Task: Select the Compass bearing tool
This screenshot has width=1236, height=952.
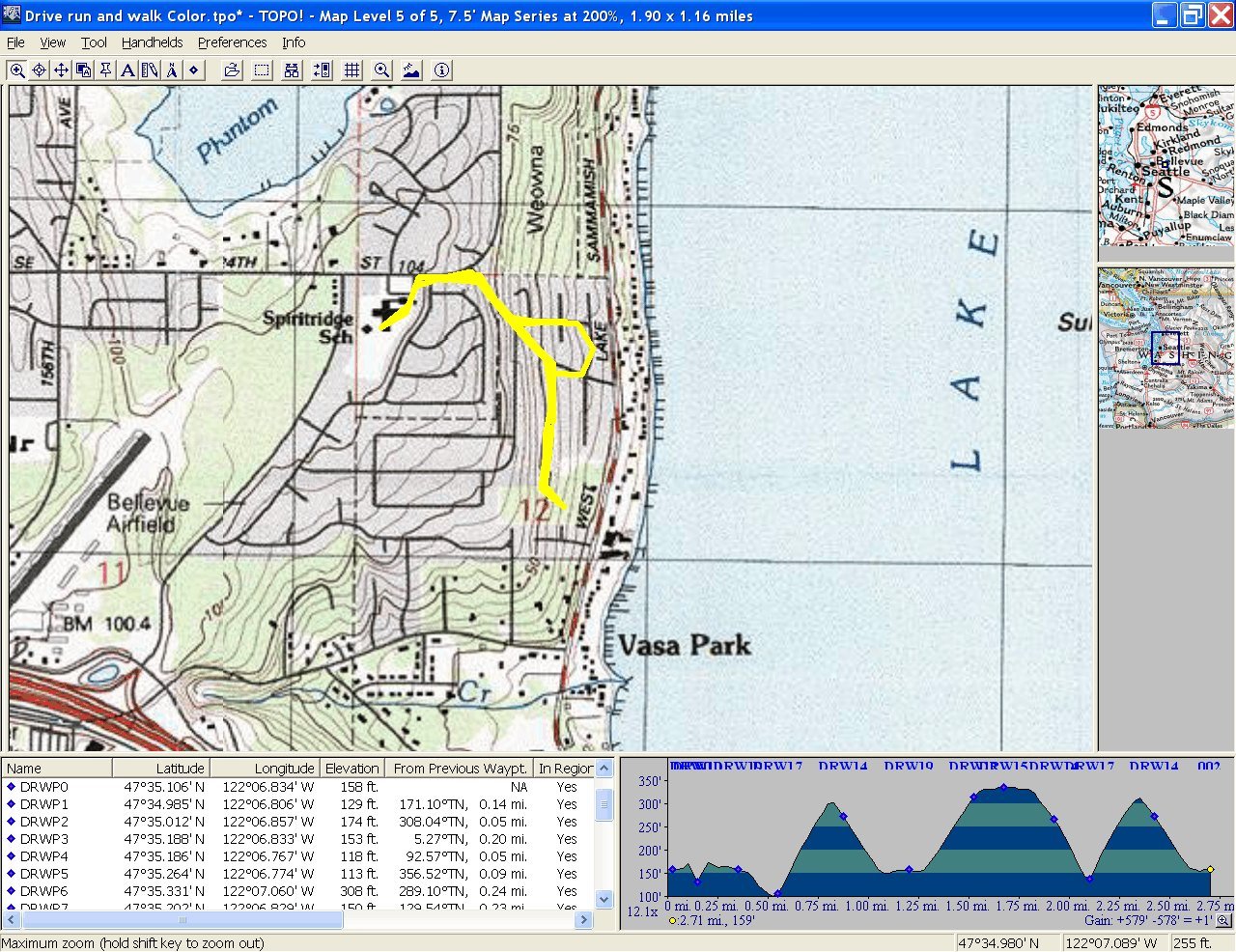Action: point(172,70)
